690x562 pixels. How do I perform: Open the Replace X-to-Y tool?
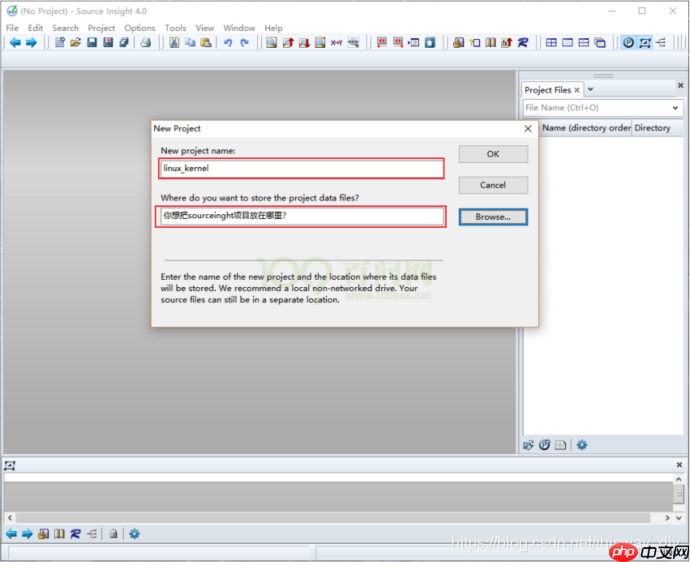[x=337, y=43]
